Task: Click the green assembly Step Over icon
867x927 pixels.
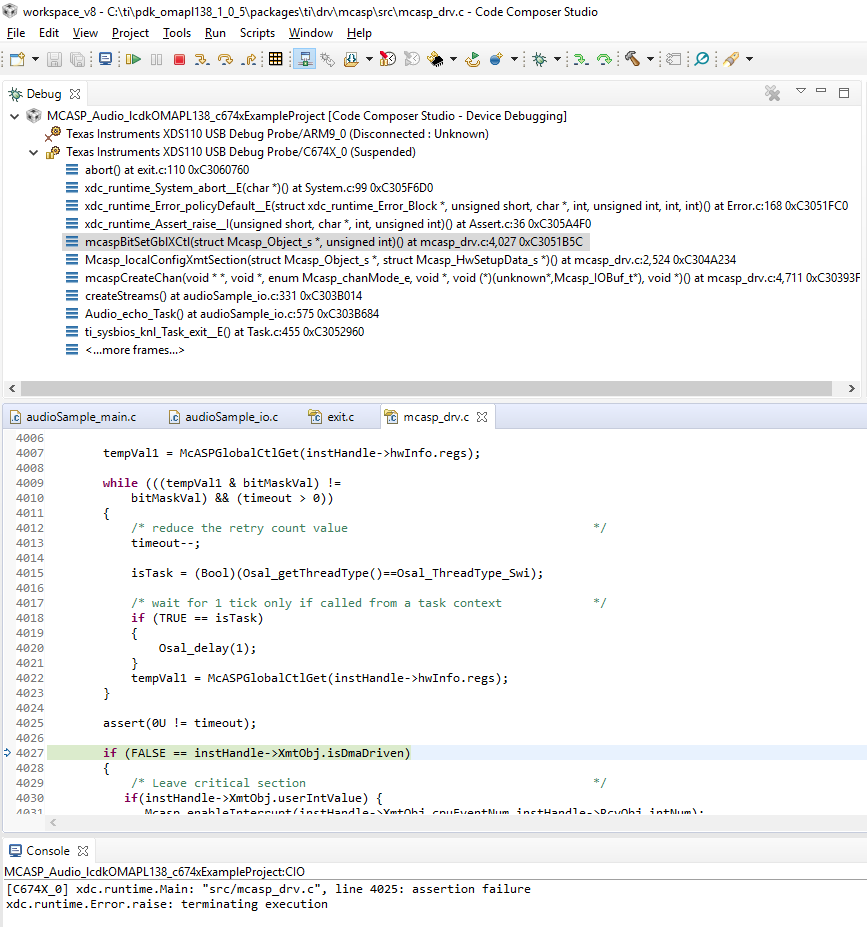Action: (x=605, y=59)
